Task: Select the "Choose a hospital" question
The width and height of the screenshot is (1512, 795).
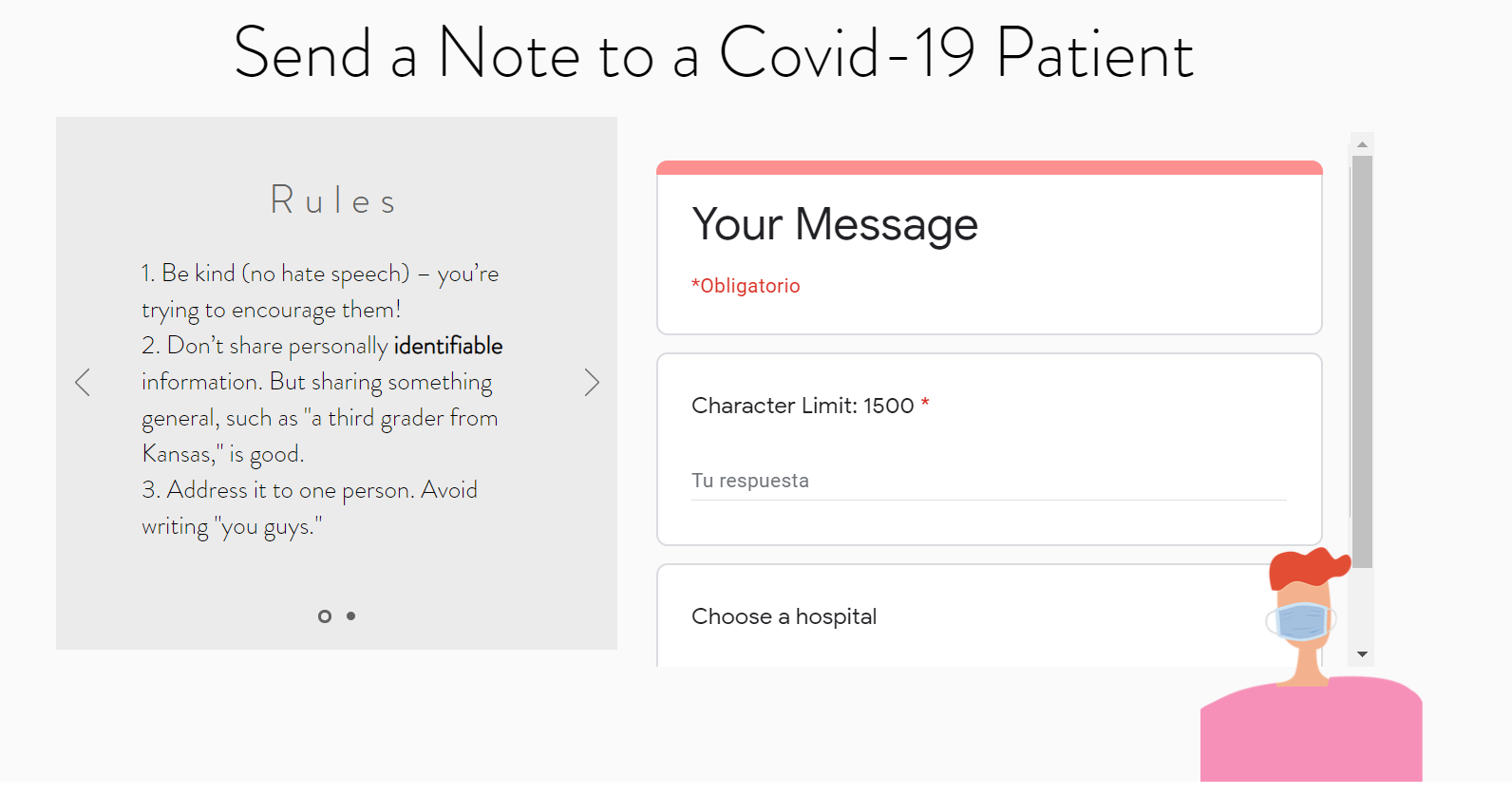Action: click(x=784, y=617)
